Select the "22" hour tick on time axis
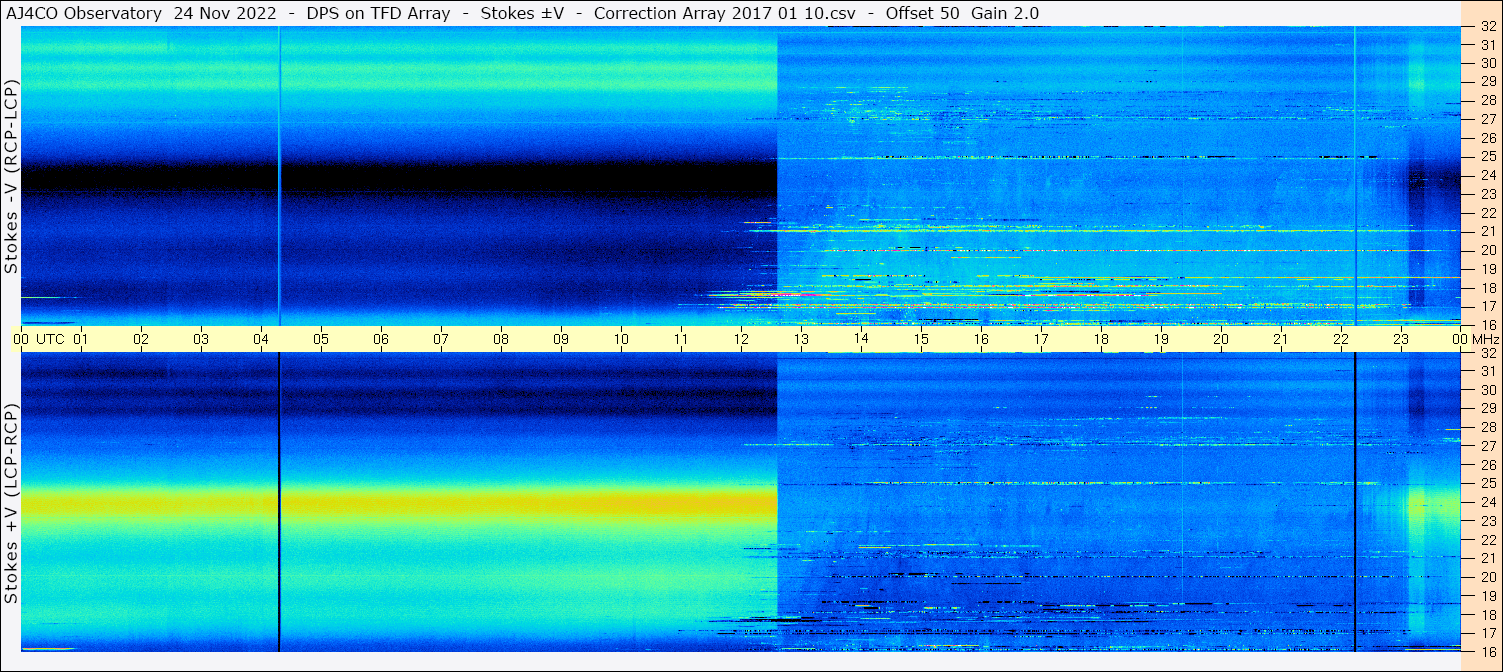The image size is (1503, 672). (x=1341, y=339)
